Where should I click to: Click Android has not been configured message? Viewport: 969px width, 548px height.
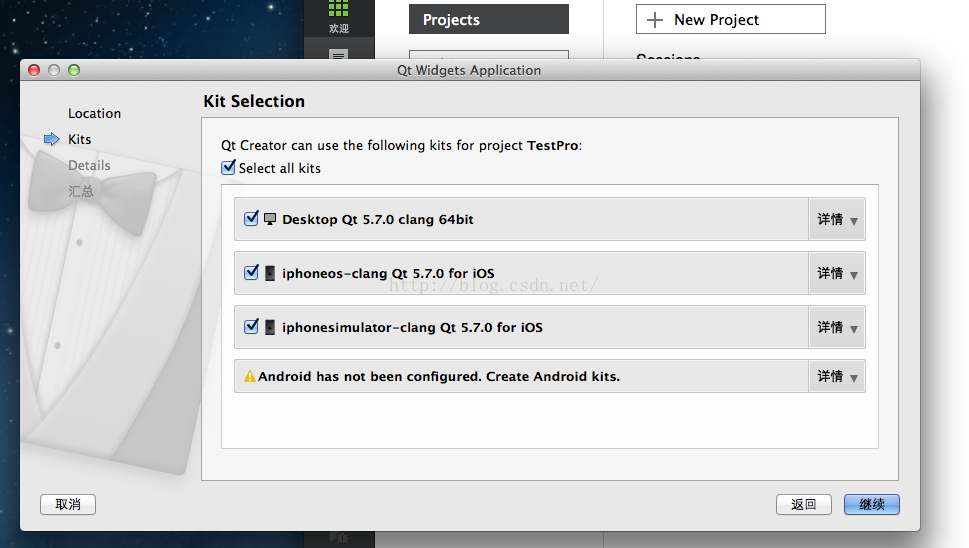point(439,376)
